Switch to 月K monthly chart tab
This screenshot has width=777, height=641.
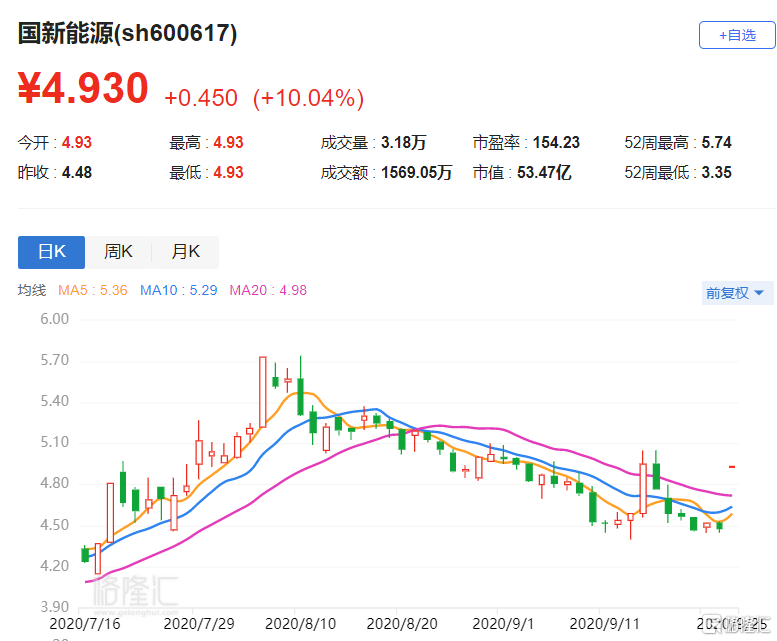(185, 252)
